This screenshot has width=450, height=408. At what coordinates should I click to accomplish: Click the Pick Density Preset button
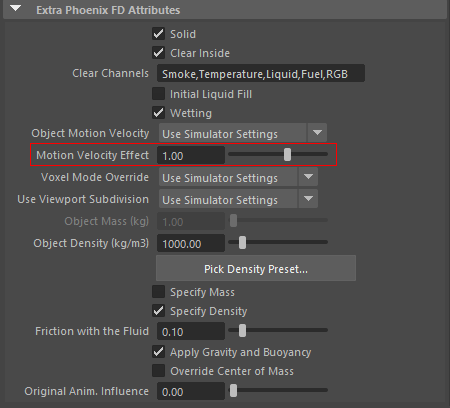click(256, 268)
